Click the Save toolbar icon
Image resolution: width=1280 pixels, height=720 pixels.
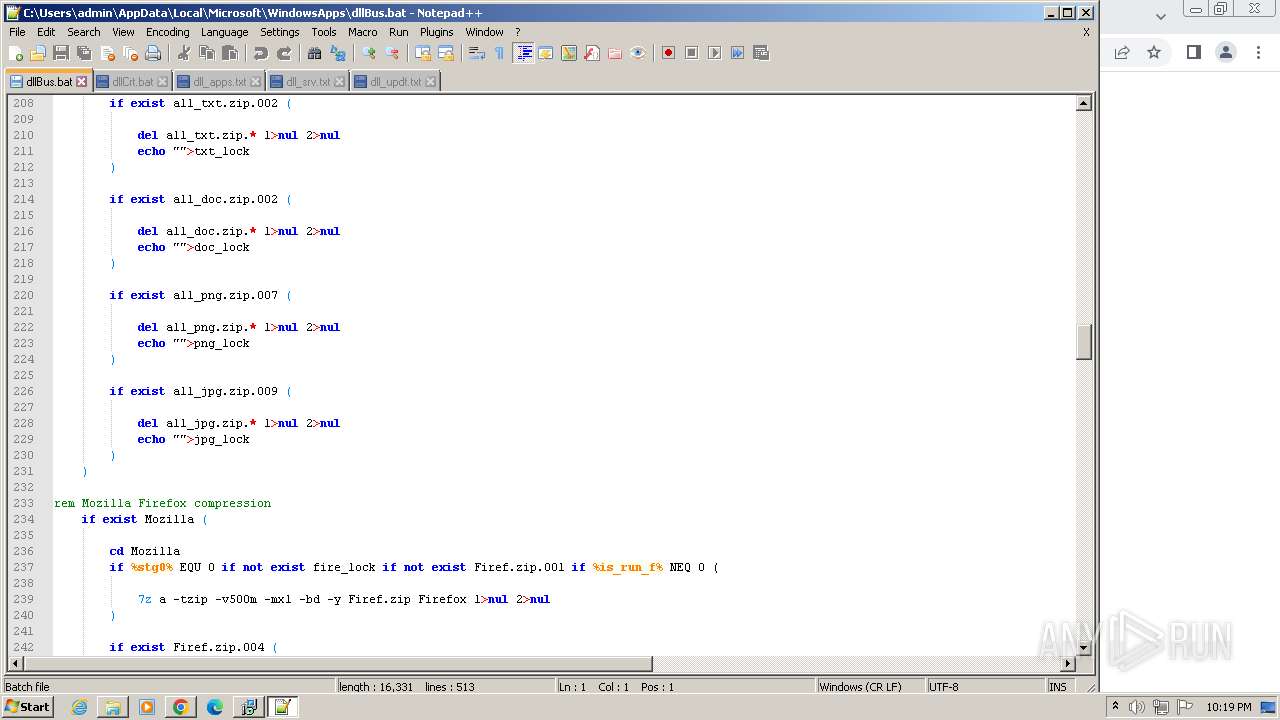coord(61,53)
